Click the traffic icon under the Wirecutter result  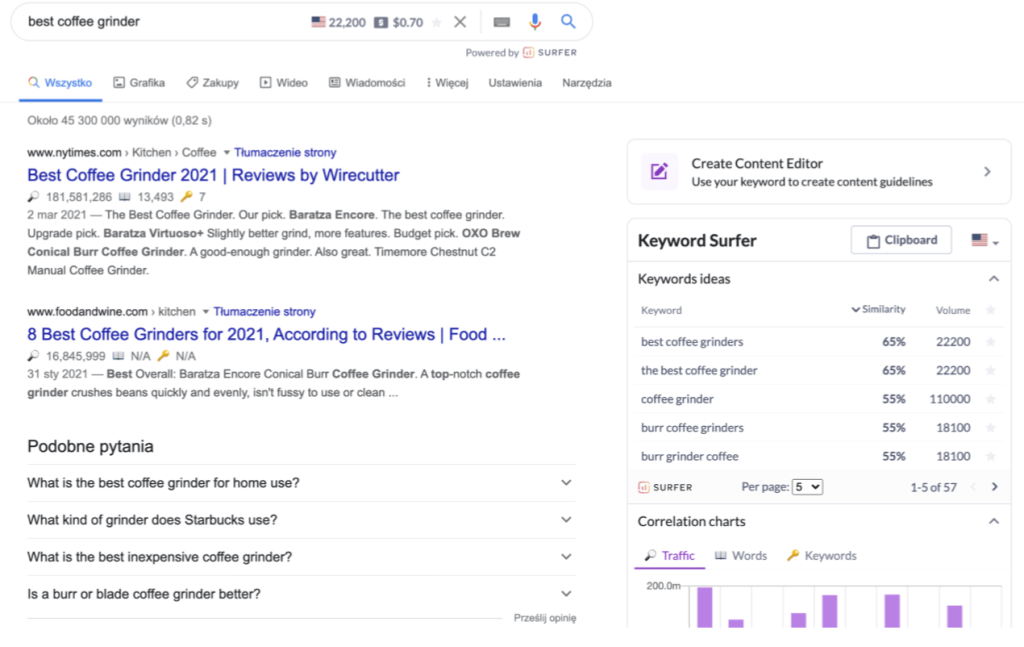tap(33, 197)
